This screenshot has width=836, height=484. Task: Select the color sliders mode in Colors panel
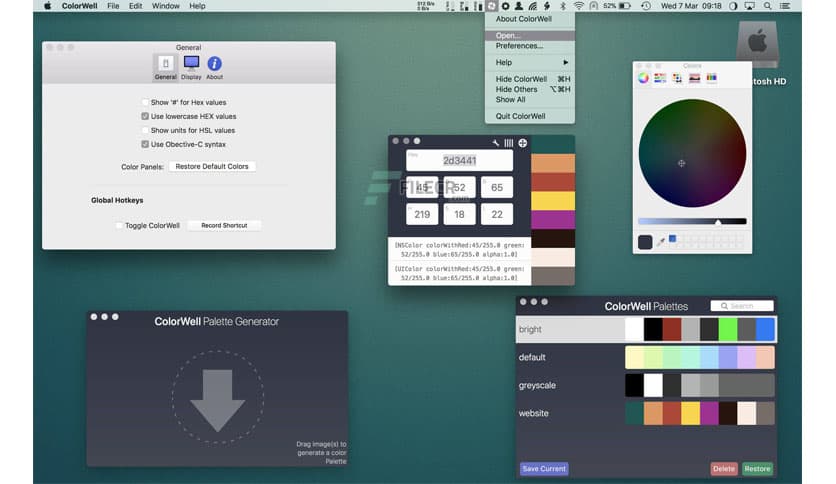(660, 78)
